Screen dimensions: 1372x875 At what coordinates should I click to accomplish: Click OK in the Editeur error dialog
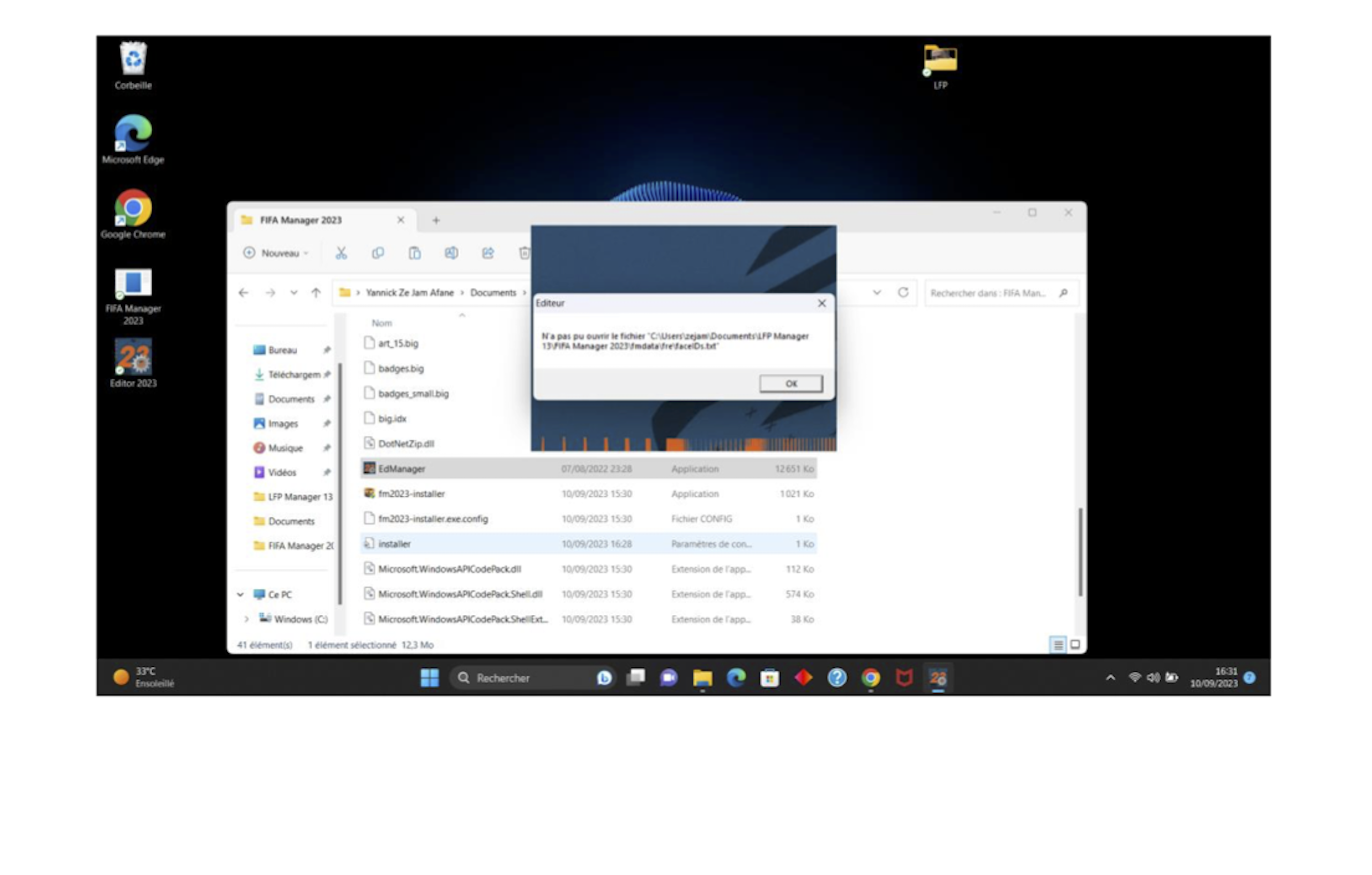tap(790, 383)
